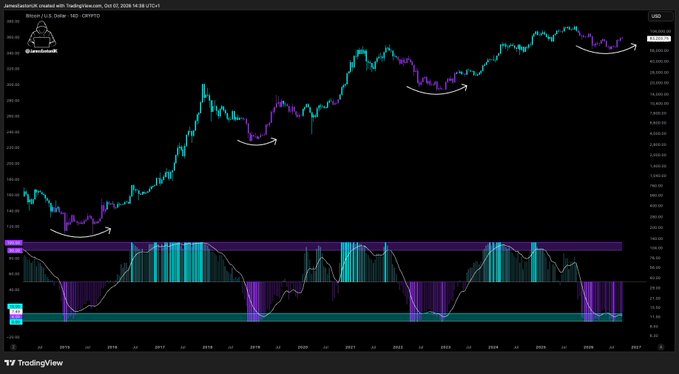Click the 4,000.00 price axis label
This screenshot has width=679, height=374.
659,134
